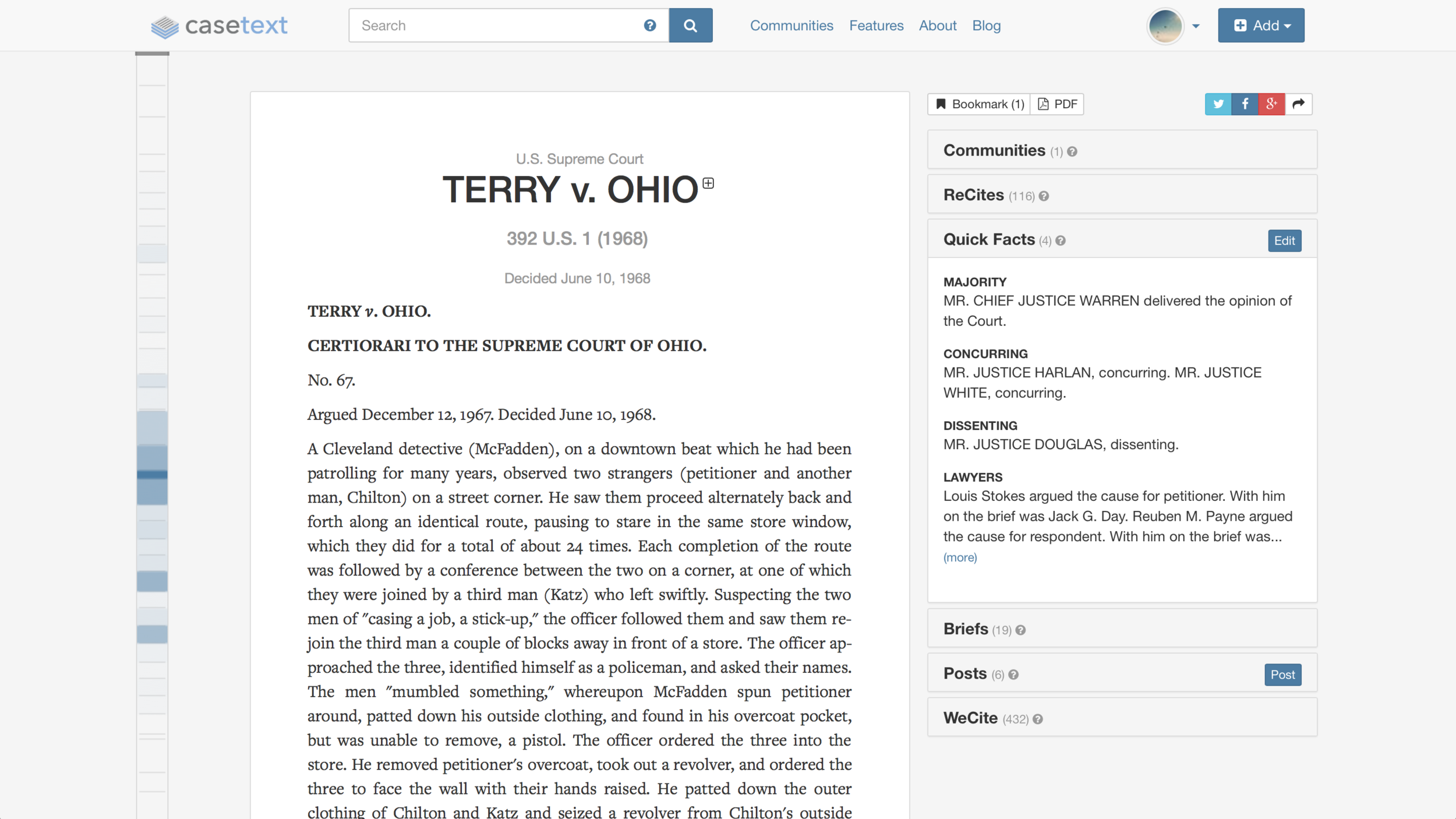Click the Quick Facts help icon
The height and width of the screenshot is (819, 1456).
[1061, 241]
